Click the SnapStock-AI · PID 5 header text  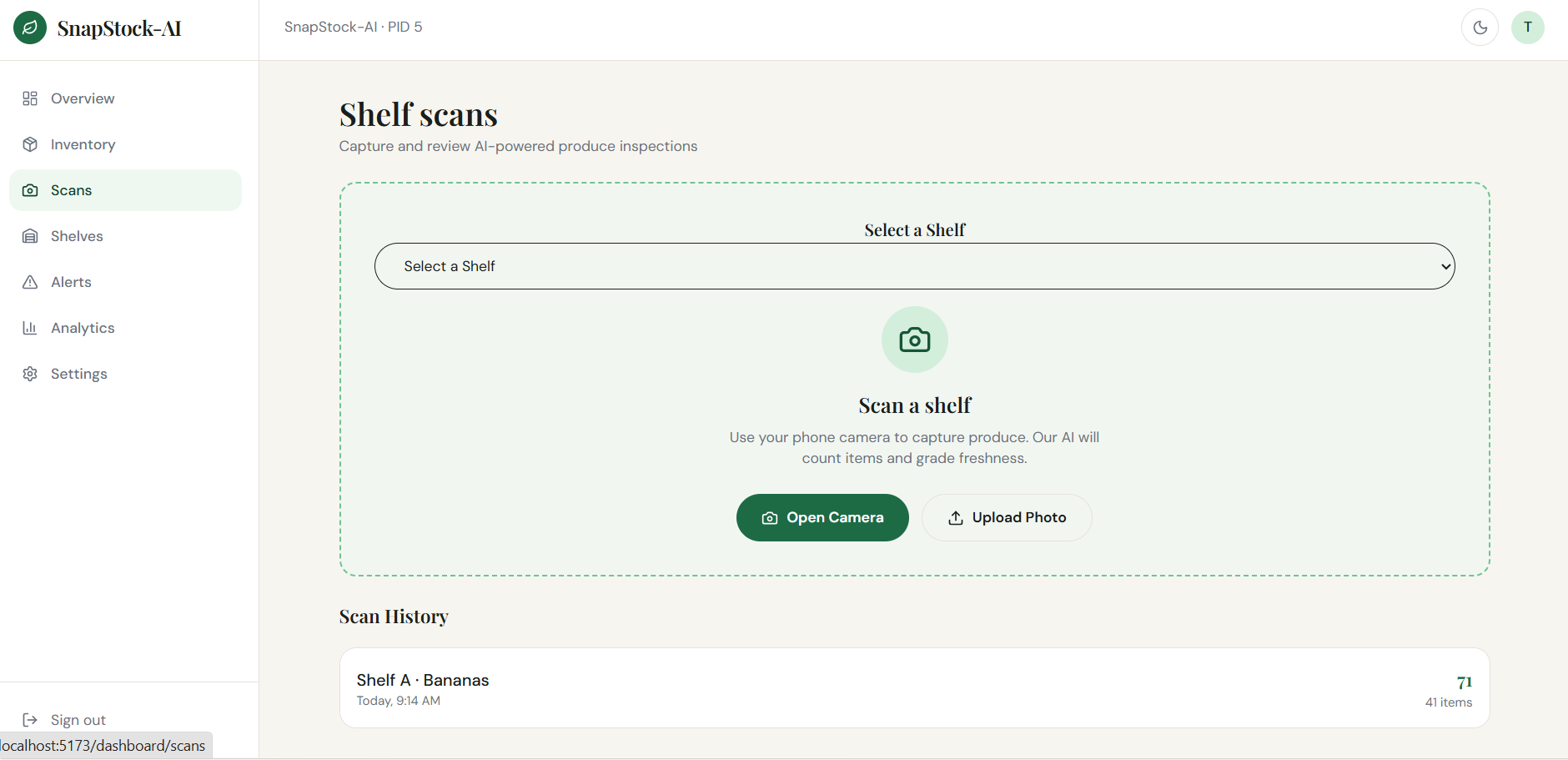pyautogui.click(x=354, y=27)
